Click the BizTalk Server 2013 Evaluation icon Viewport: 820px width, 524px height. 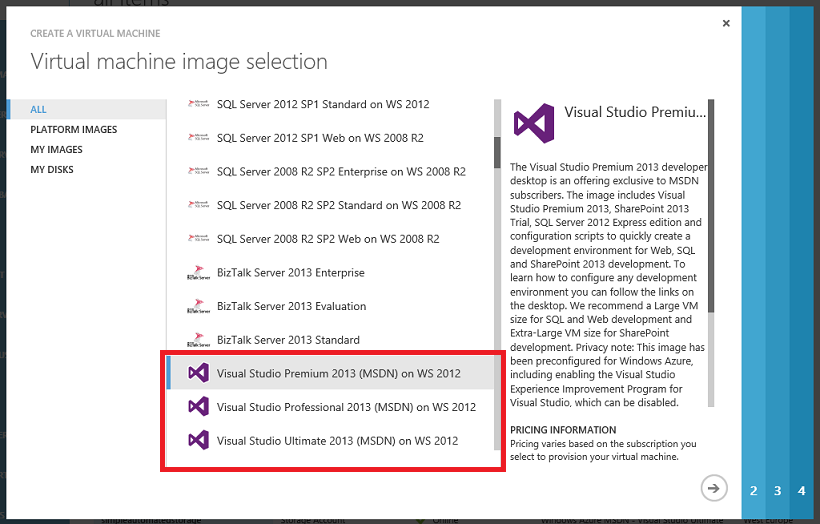(199, 306)
